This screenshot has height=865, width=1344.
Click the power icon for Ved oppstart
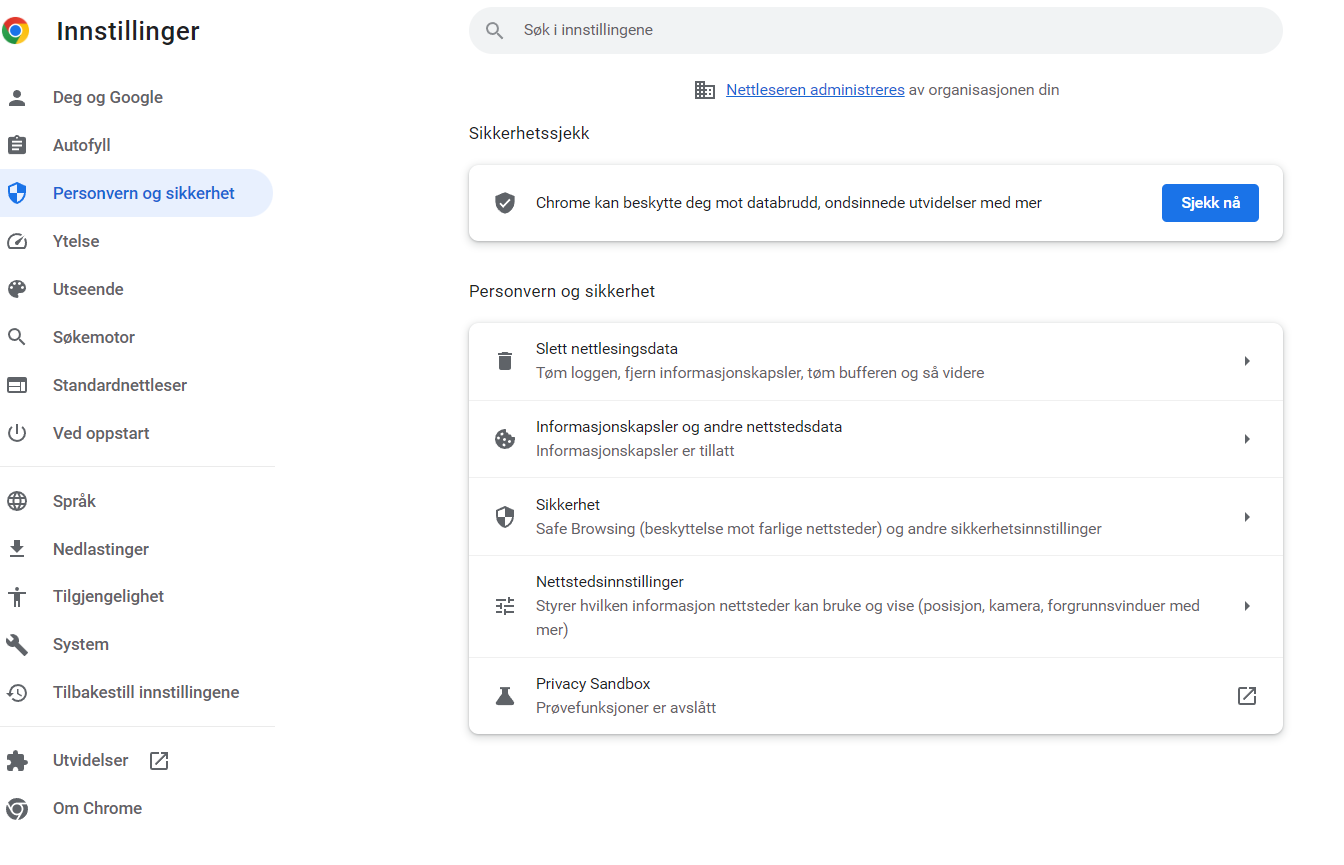point(17,434)
